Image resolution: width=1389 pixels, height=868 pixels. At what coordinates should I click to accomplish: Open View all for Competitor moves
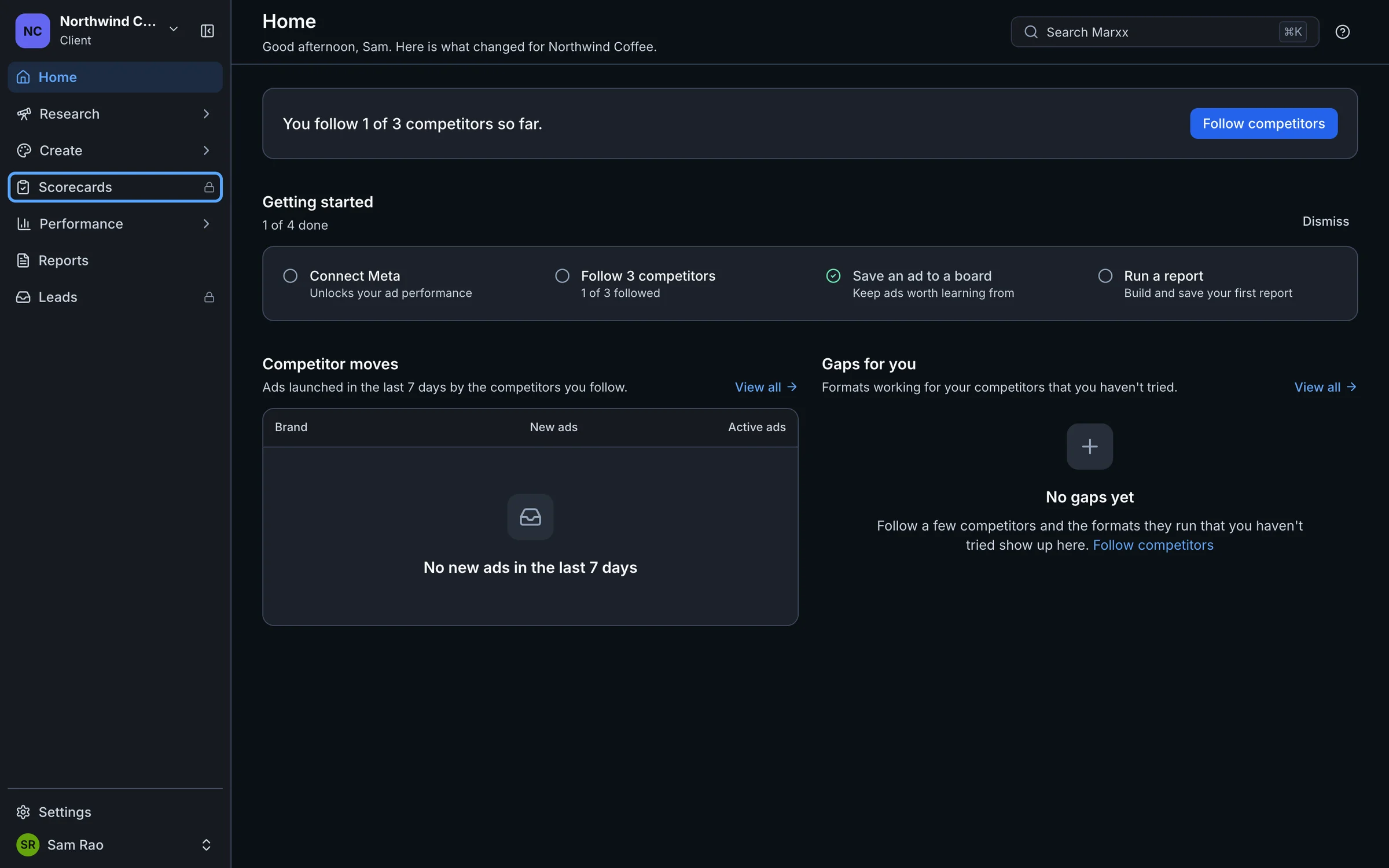766,387
